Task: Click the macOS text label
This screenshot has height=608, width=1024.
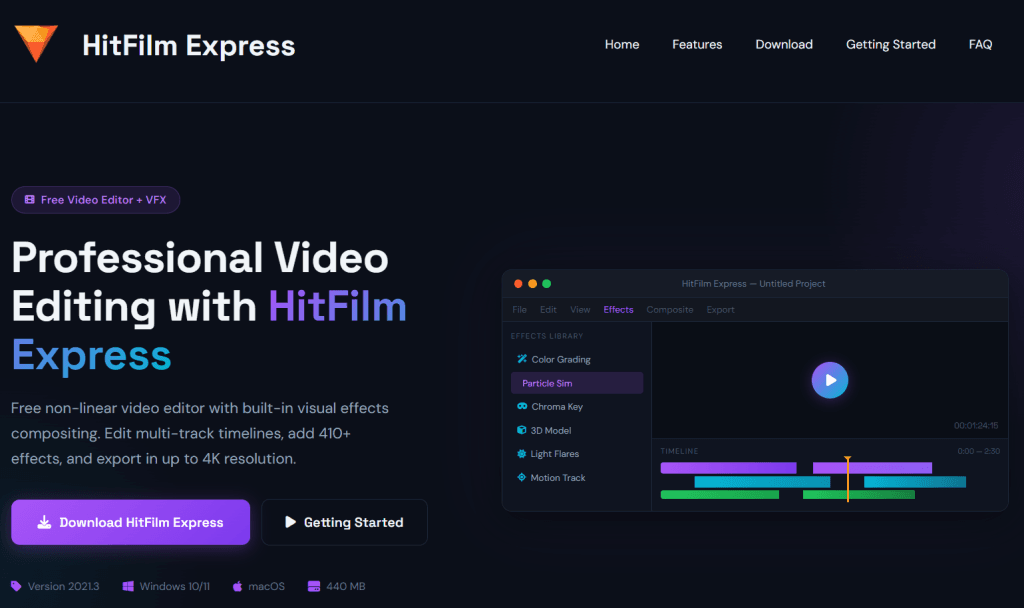Action: (x=266, y=586)
